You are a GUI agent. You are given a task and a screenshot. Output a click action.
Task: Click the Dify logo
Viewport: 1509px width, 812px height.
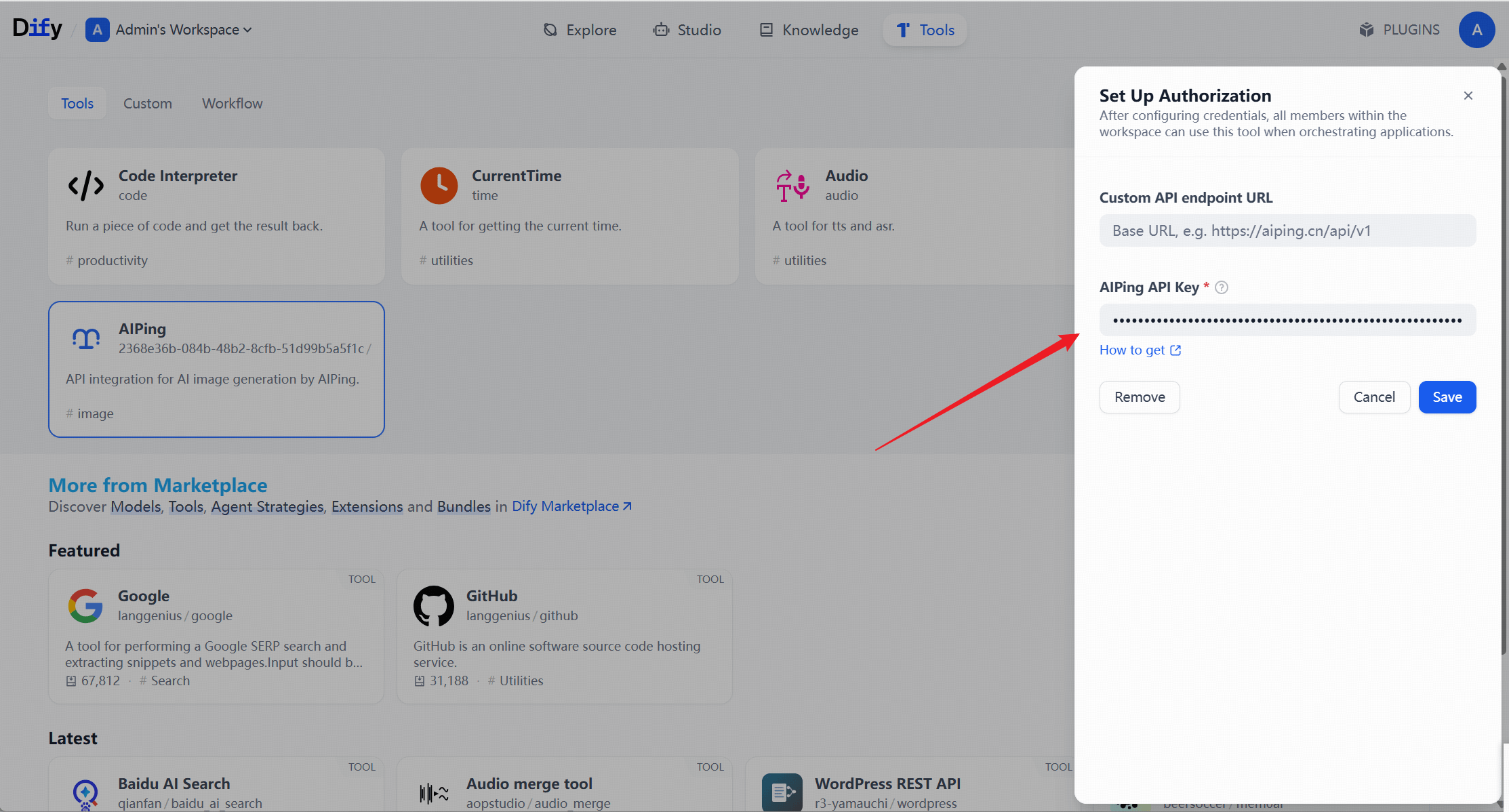(x=37, y=28)
